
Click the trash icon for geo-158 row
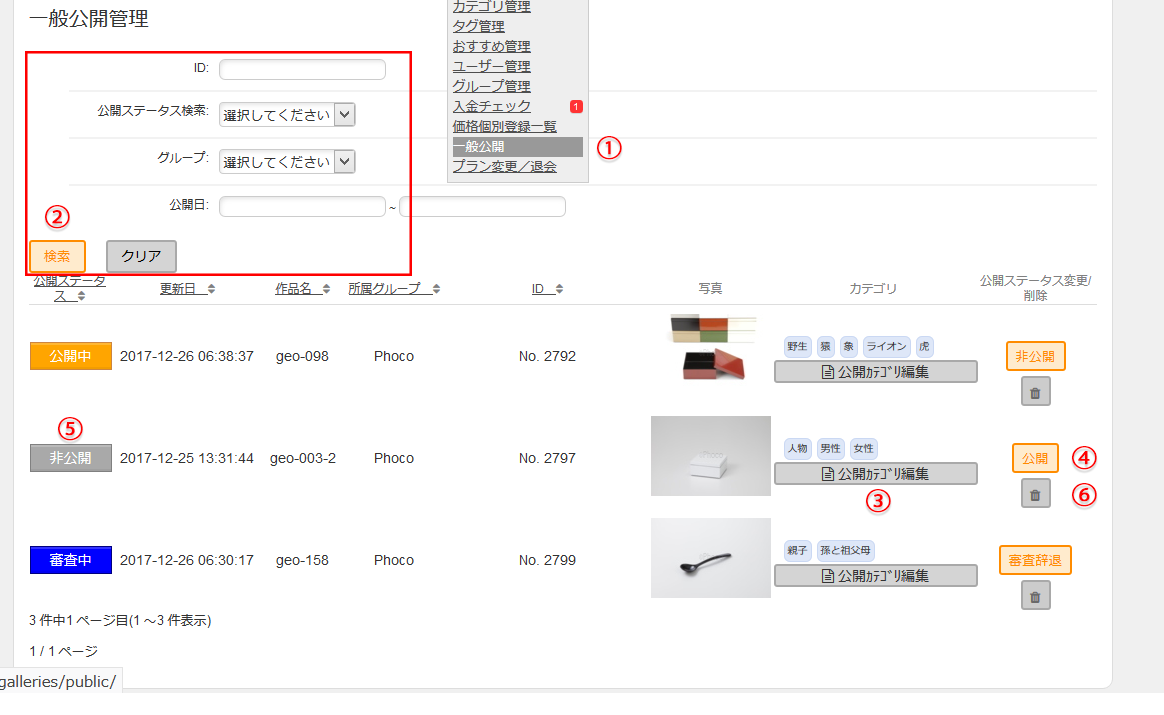pyautogui.click(x=1035, y=595)
